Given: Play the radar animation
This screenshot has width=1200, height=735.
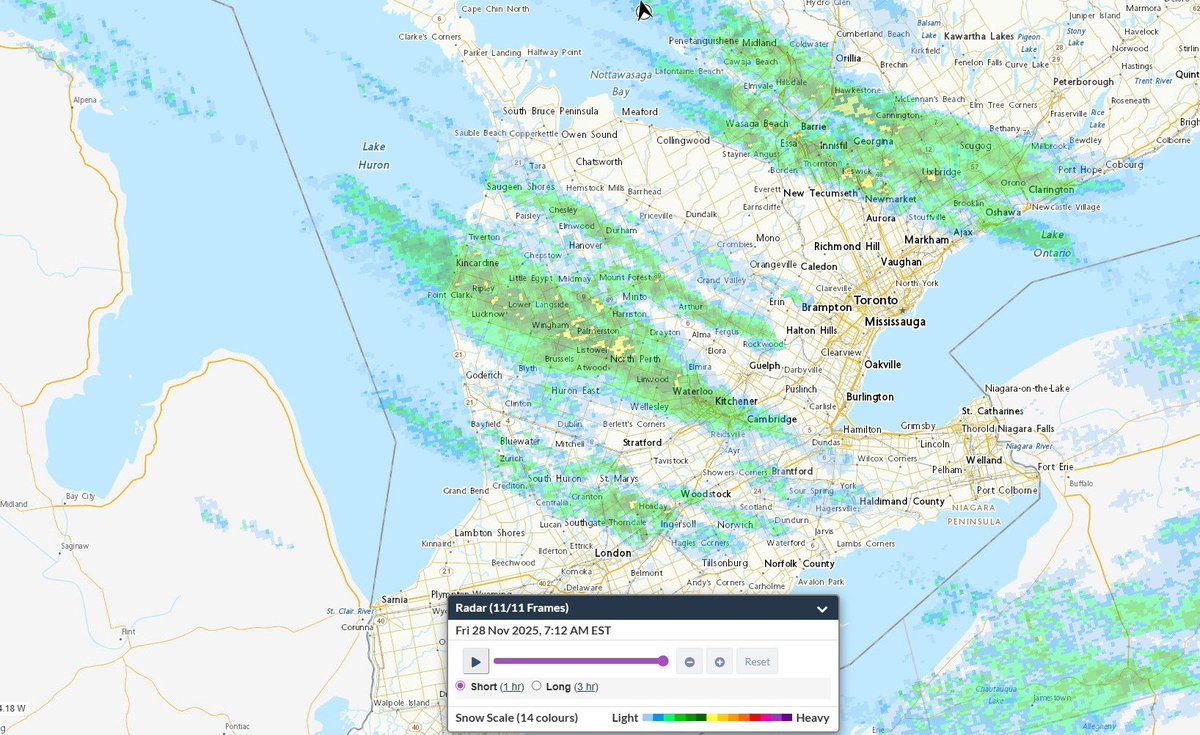Looking at the screenshot, I should click(476, 661).
